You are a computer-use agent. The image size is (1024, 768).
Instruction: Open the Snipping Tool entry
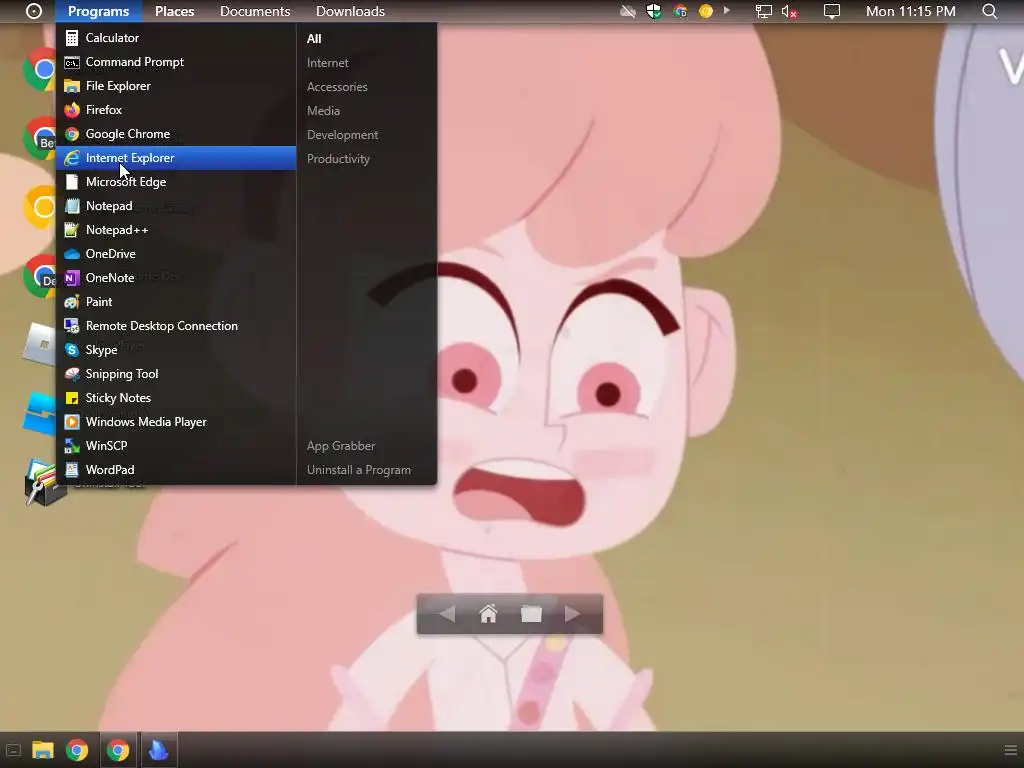coord(176,374)
